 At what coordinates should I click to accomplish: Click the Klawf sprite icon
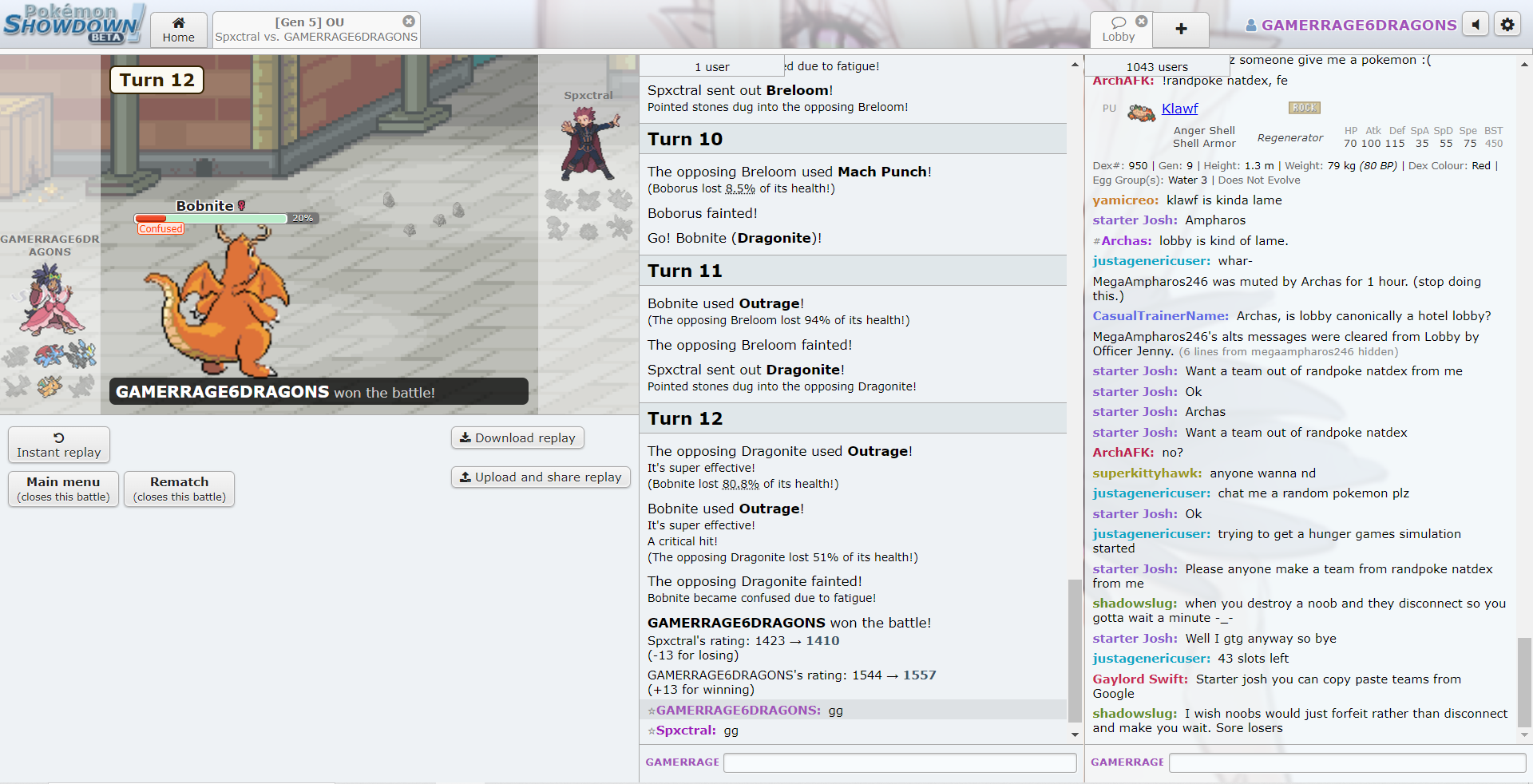[x=1141, y=113]
